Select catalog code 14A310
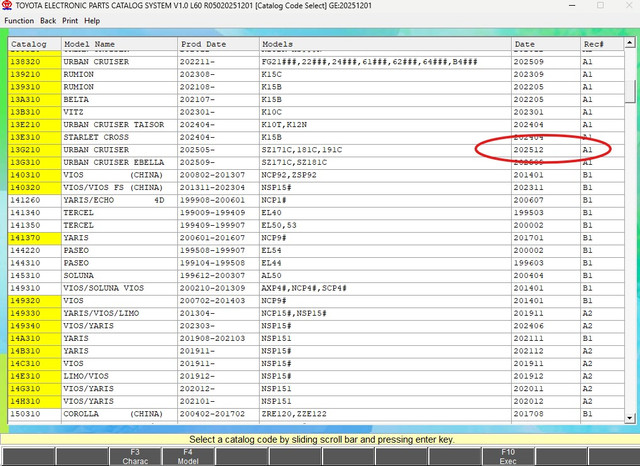 point(34,339)
